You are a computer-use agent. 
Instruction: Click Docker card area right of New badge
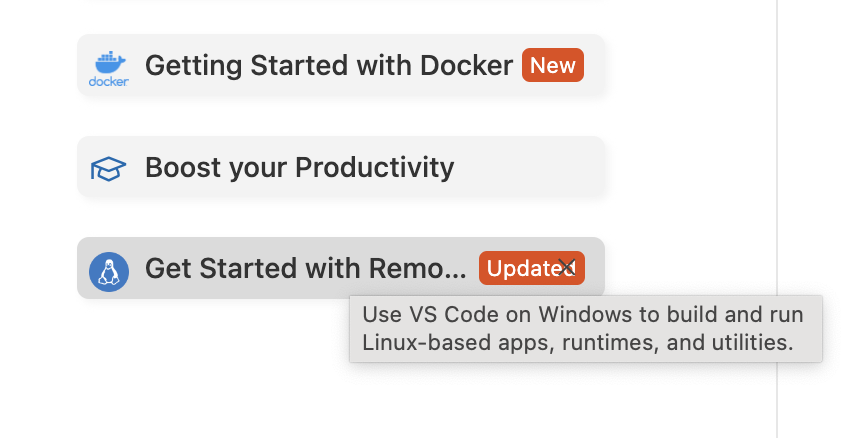click(594, 65)
